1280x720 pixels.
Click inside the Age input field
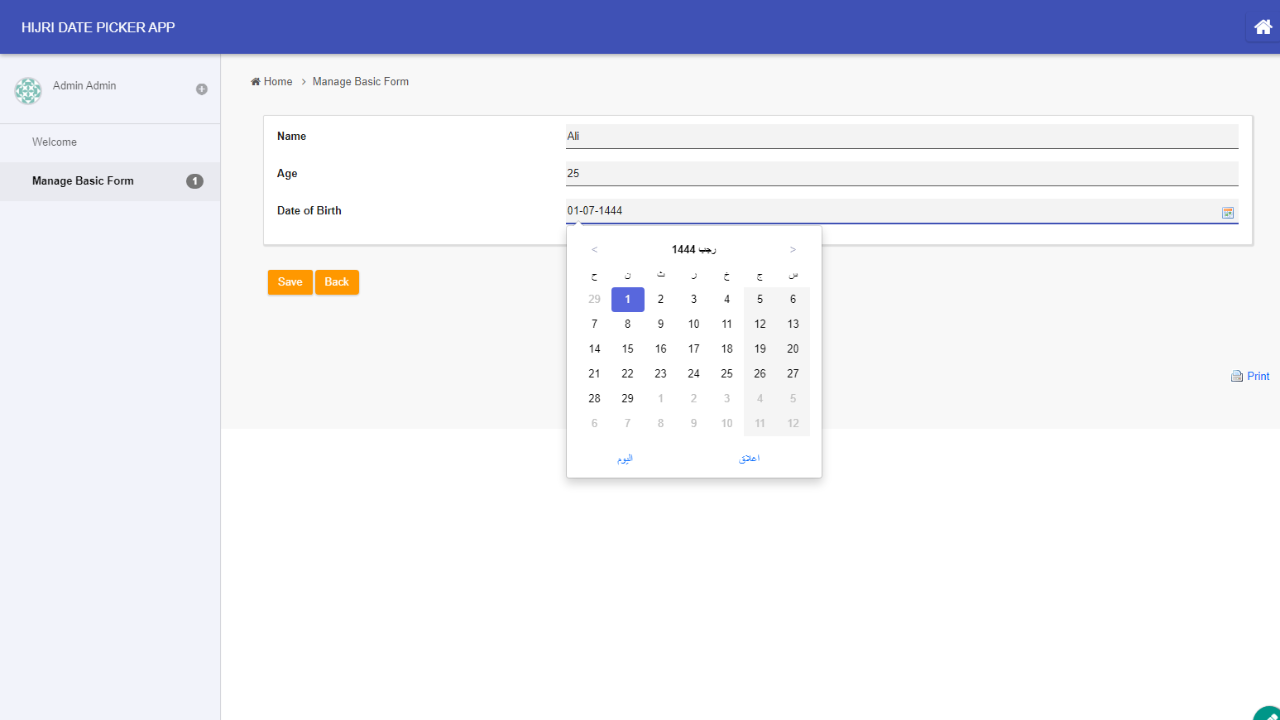pos(900,173)
